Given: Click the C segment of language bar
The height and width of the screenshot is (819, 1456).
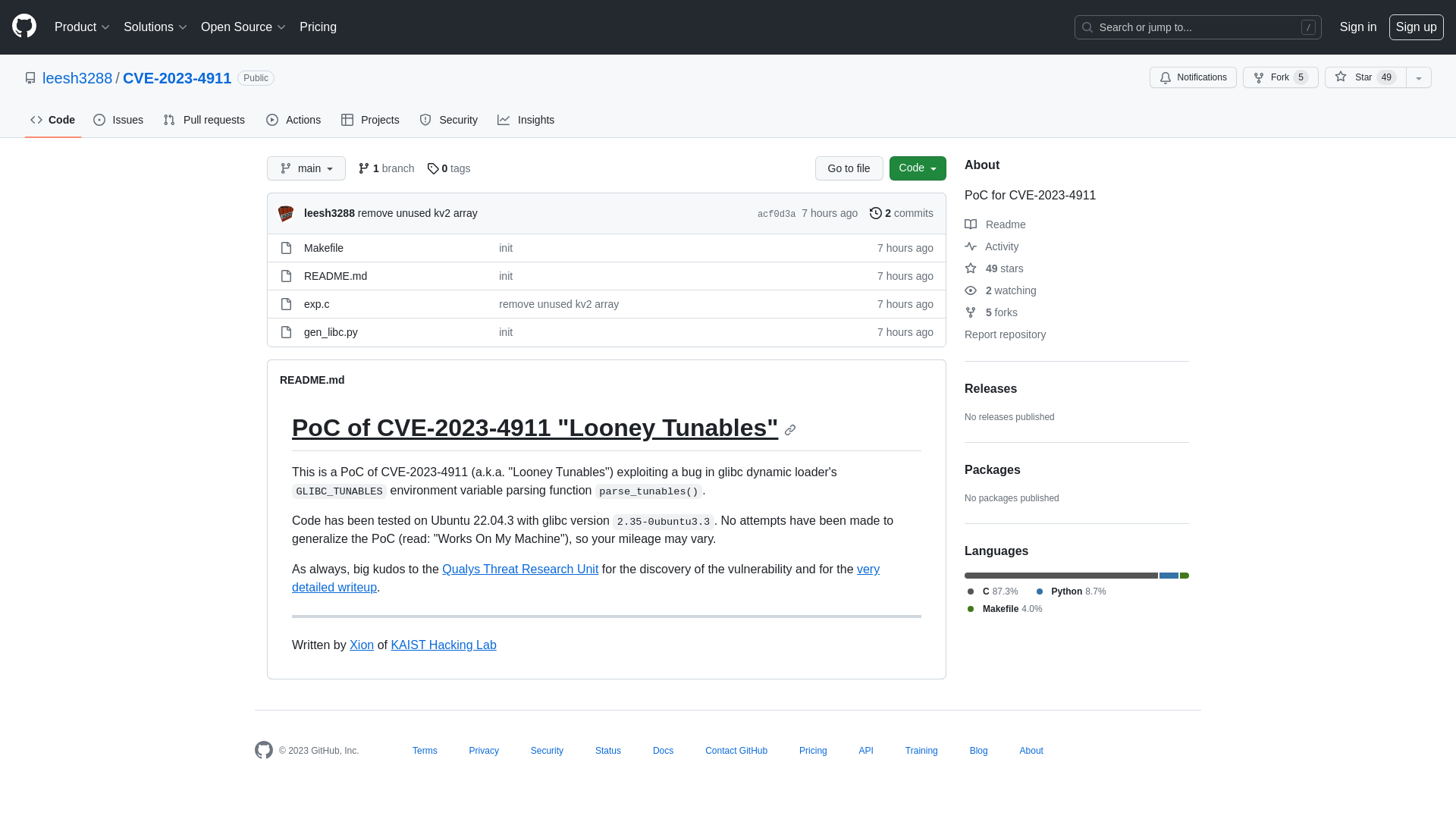Looking at the screenshot, I should [1061, 576].
